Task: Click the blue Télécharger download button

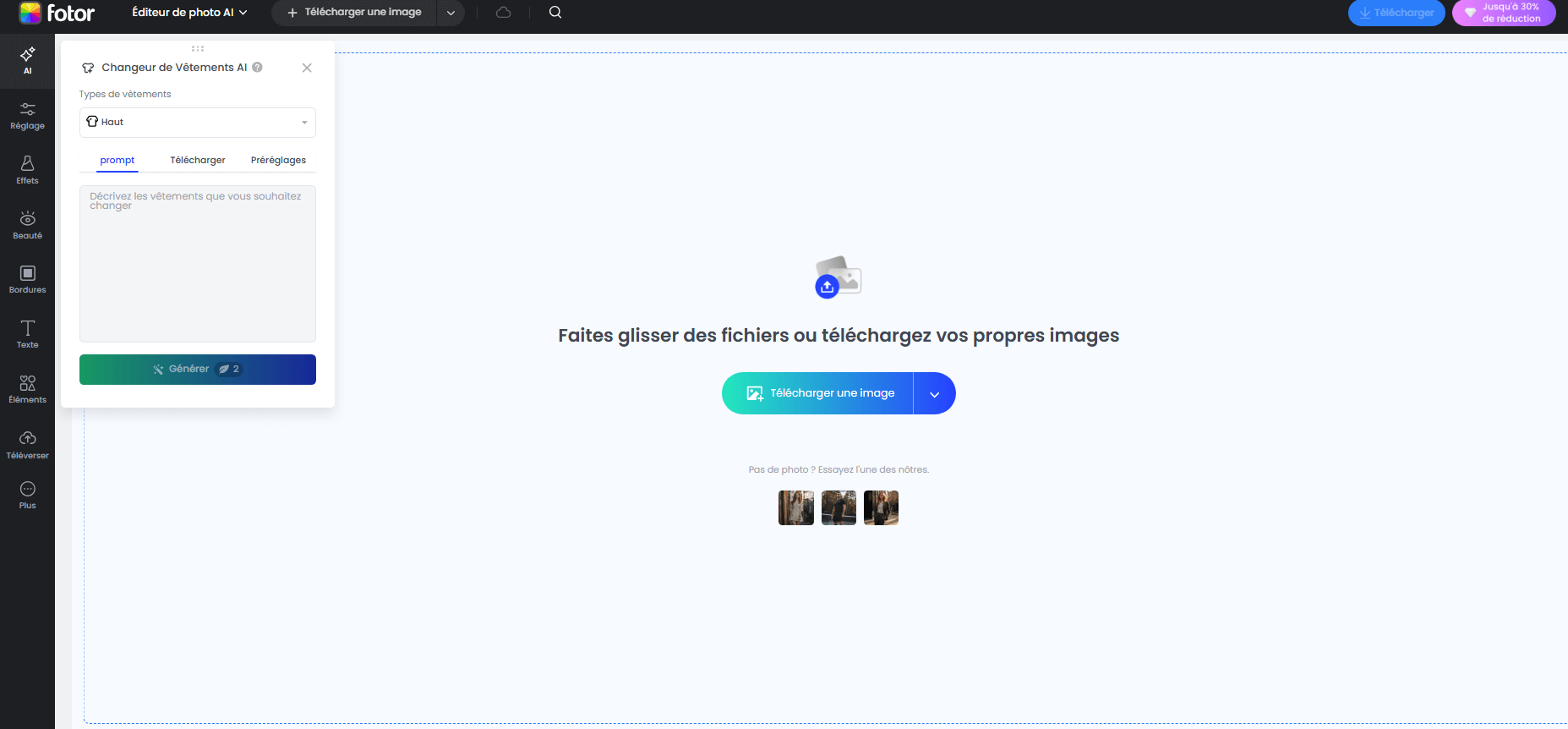Action: point(1396,13)
